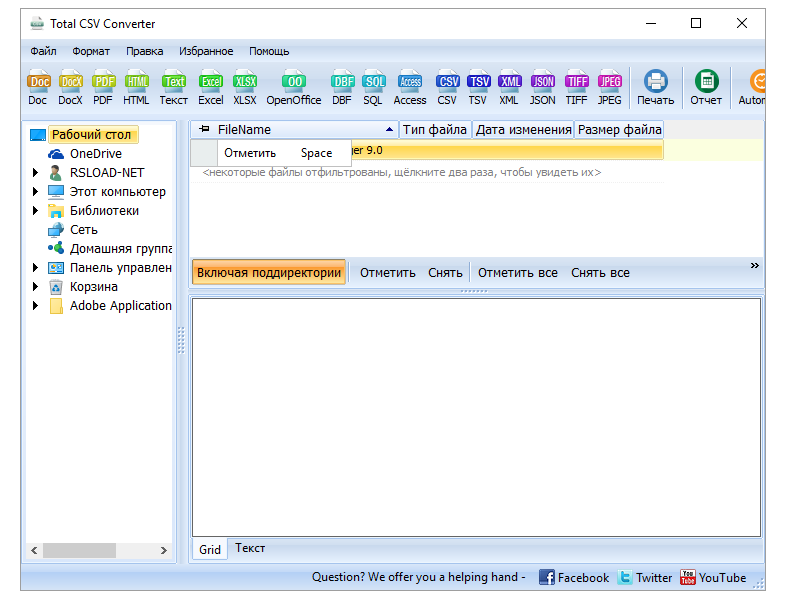The height and width of the screenshot is (612, 785).
Task: Toggle Включая поддиректории button
Action: tap(269, 272)
